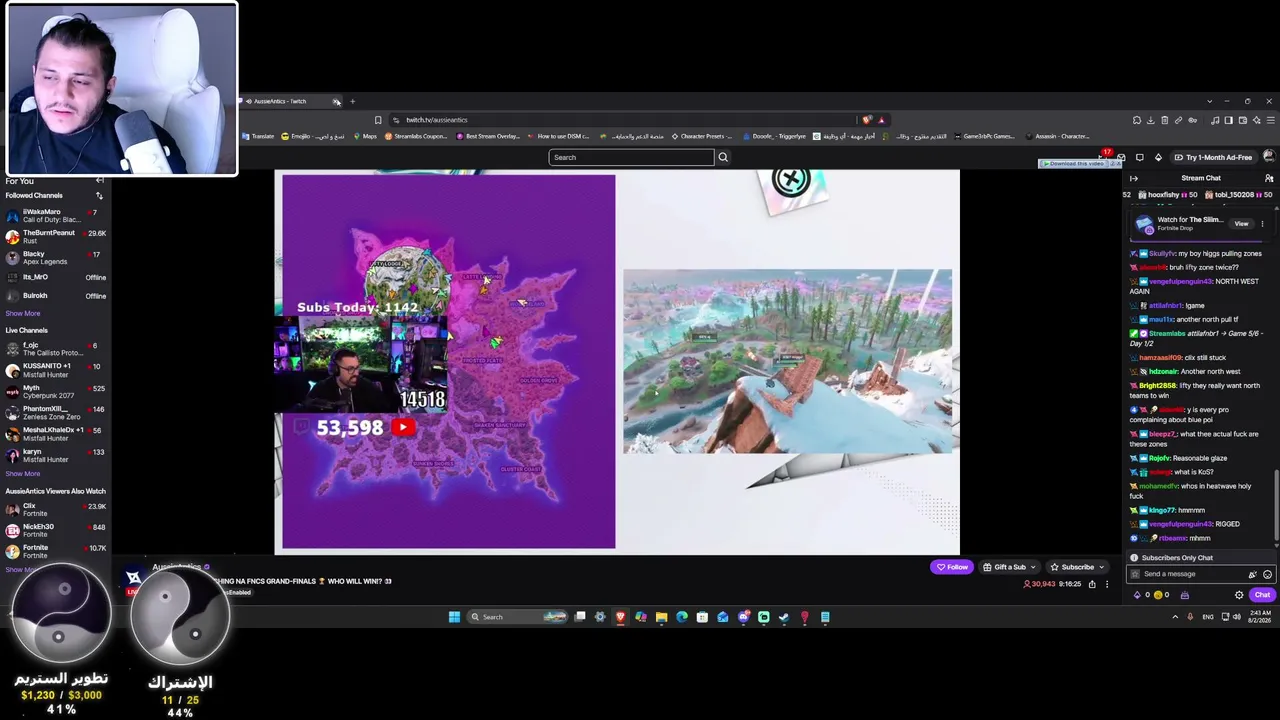The width and height of the screenshot is (1280, 720).
Task: Expand Show More under Live Channels
Action: [x=23, y=473]
